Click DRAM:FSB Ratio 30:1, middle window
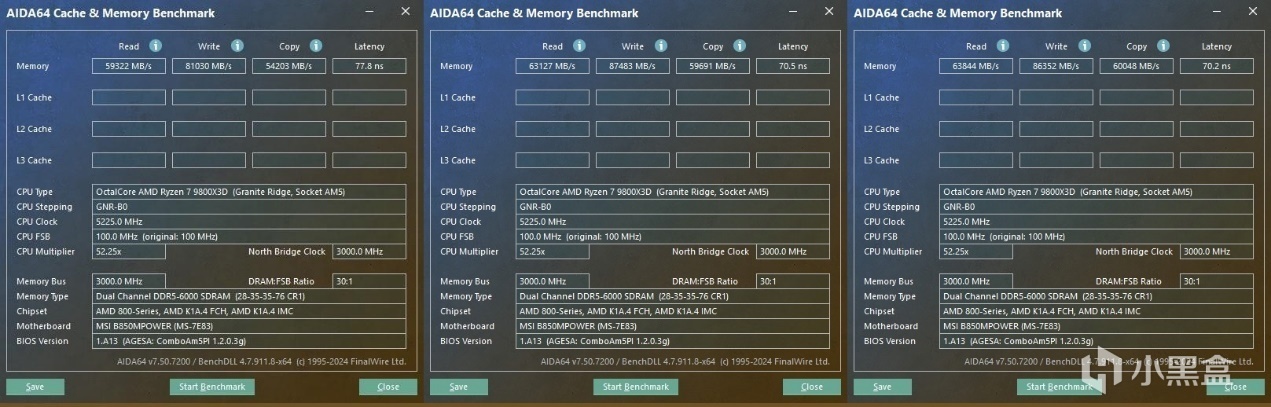Viewport: 1271px width, 407px height. [793, 282]
